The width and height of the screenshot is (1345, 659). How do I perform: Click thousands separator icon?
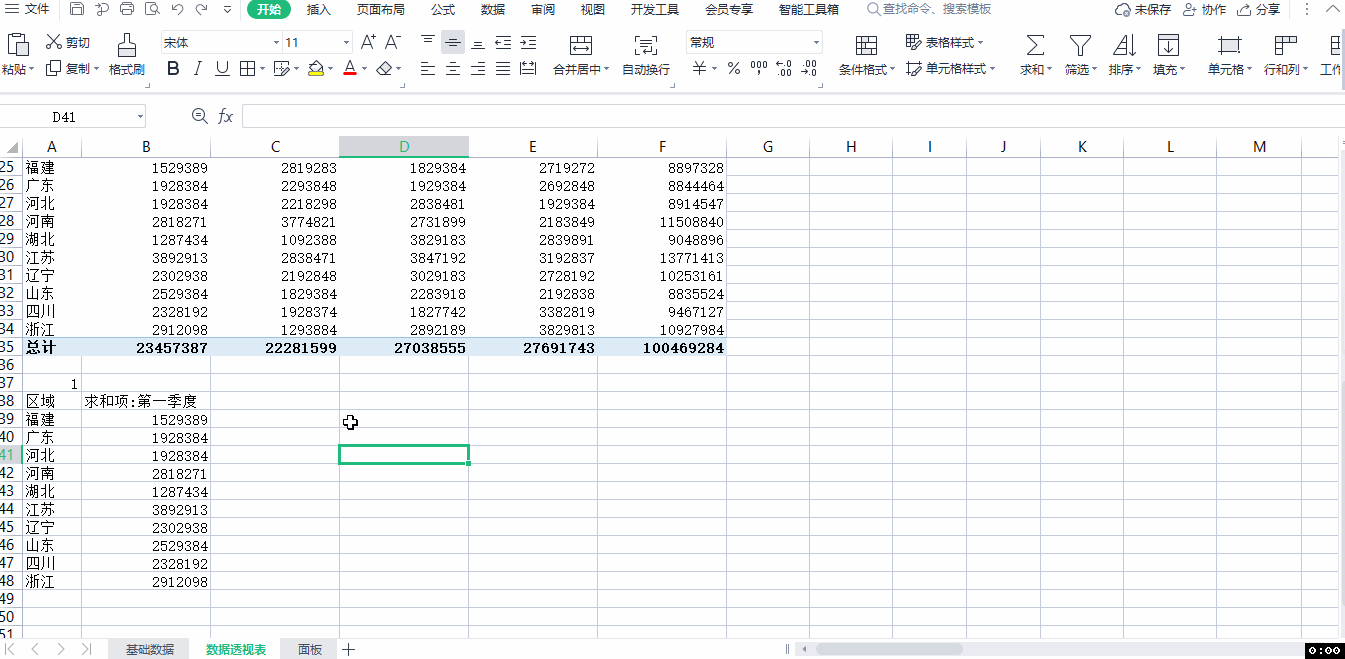tap(759, 69)
